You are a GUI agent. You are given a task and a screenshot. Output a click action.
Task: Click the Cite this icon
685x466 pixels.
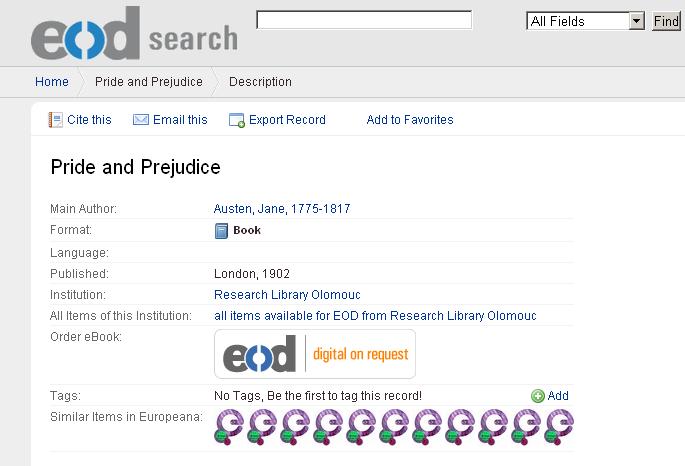tap(56, 120)
